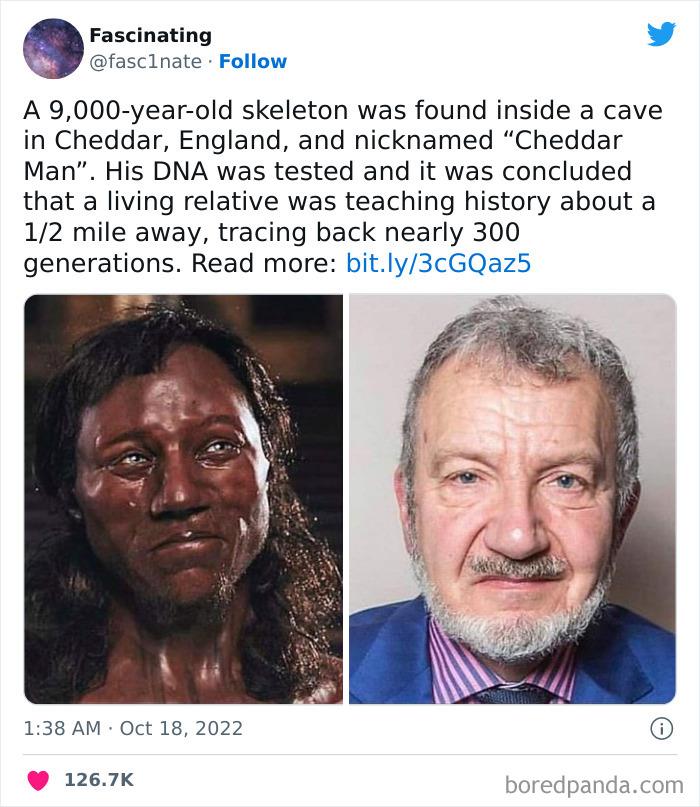Screen dimensions: 700x807
Task: Click the Twitter bird logo
Action: pyautogui.click(x=662, y=33)
